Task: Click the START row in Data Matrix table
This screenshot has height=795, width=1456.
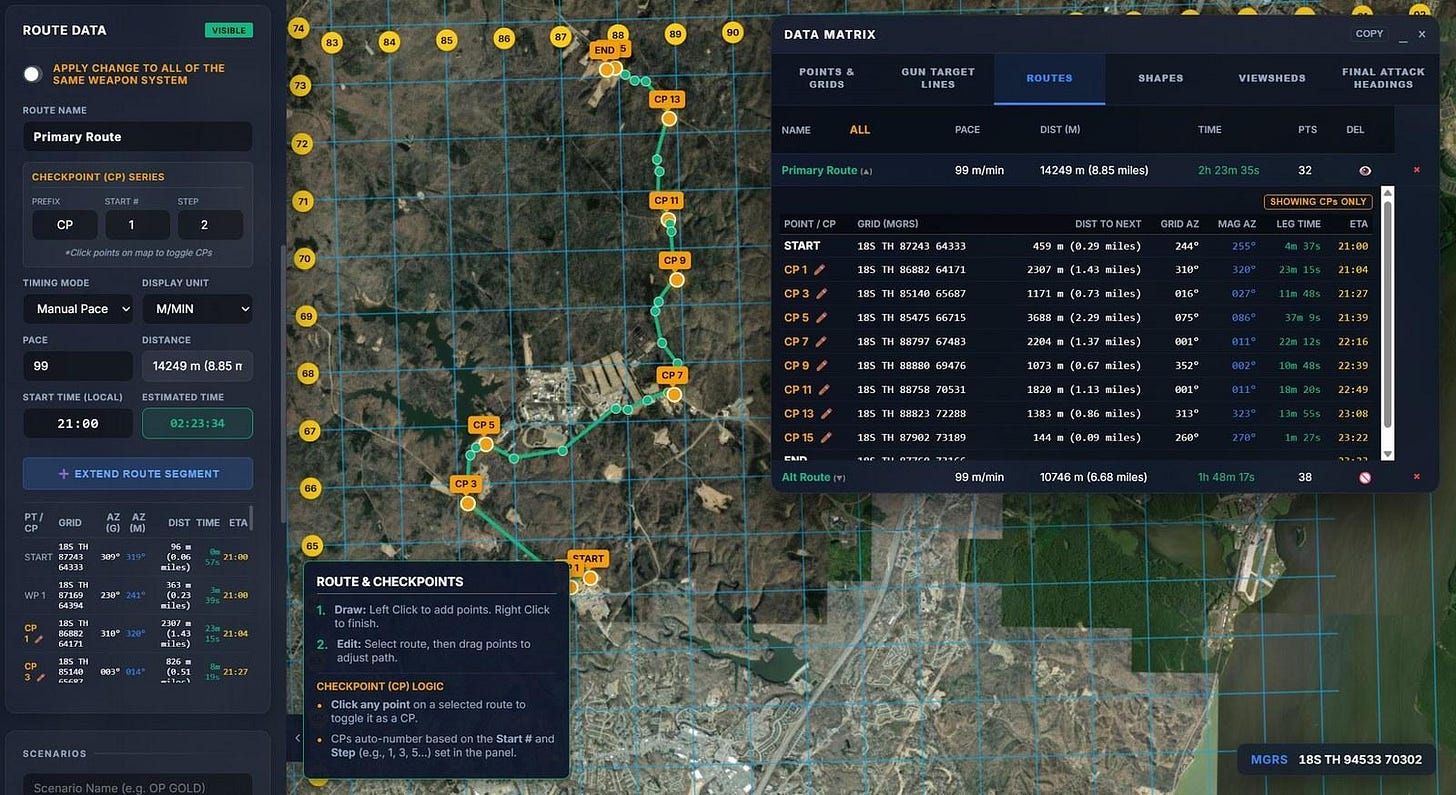Action: click(x=1077, y=246)
